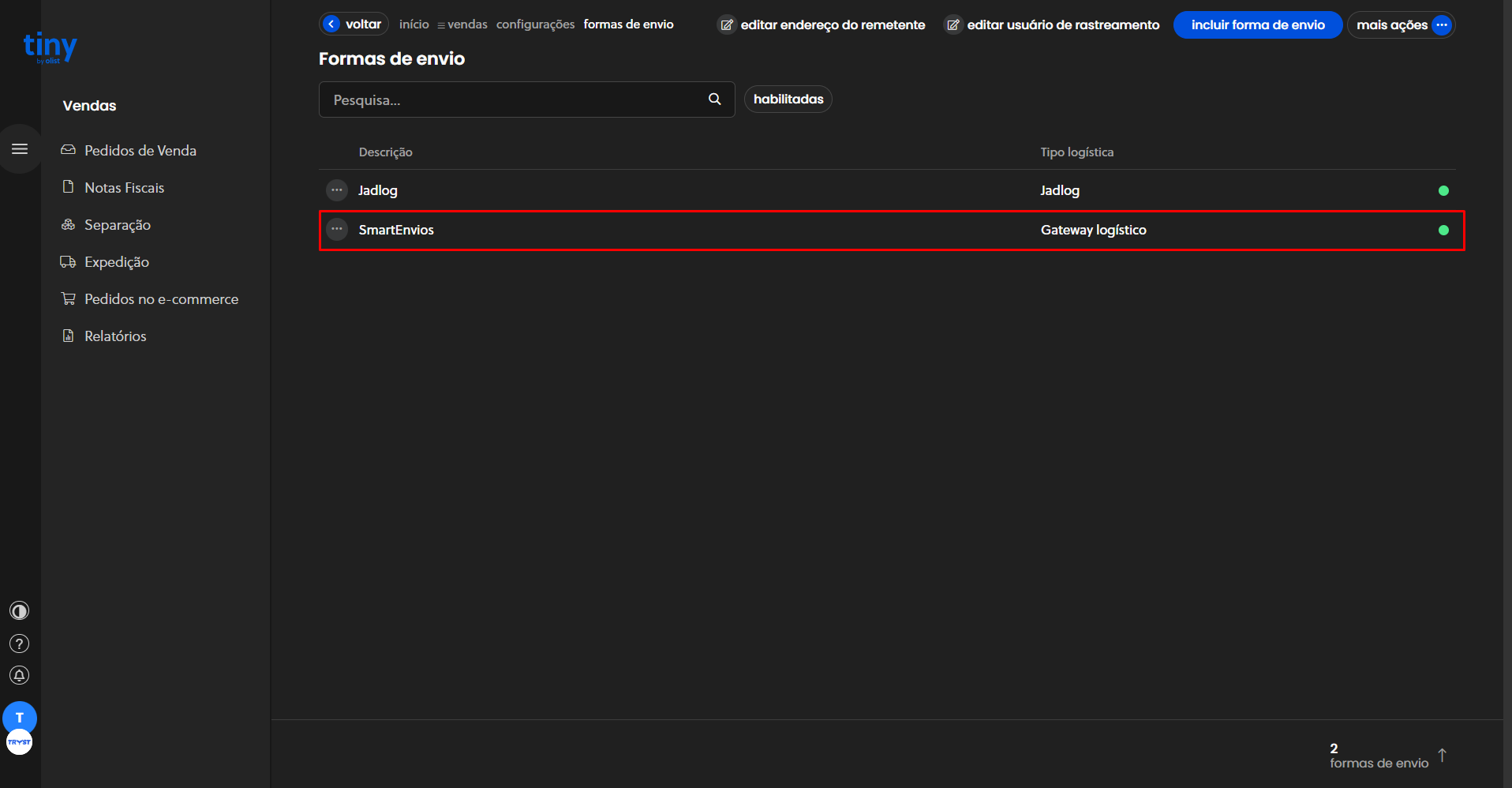Click the e-commerce shopping cart icon

coord(69,298)
